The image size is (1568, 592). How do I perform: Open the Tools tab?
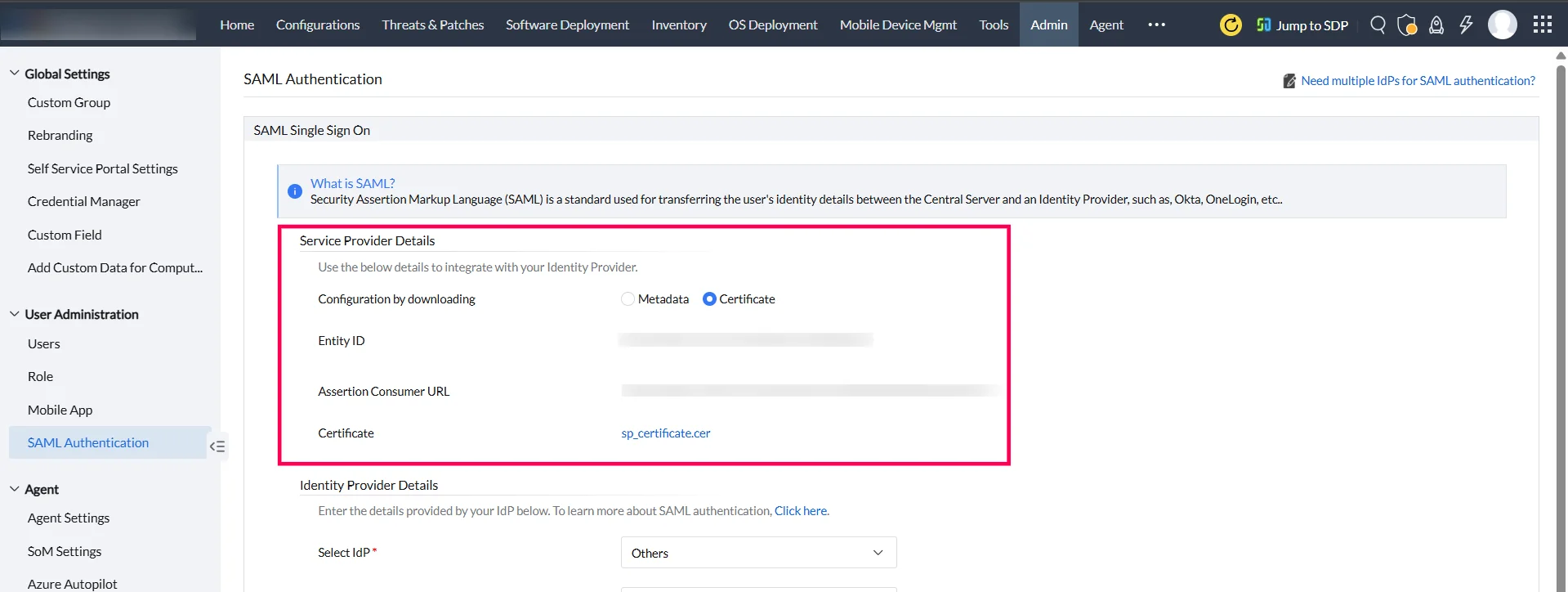point(994,25)
